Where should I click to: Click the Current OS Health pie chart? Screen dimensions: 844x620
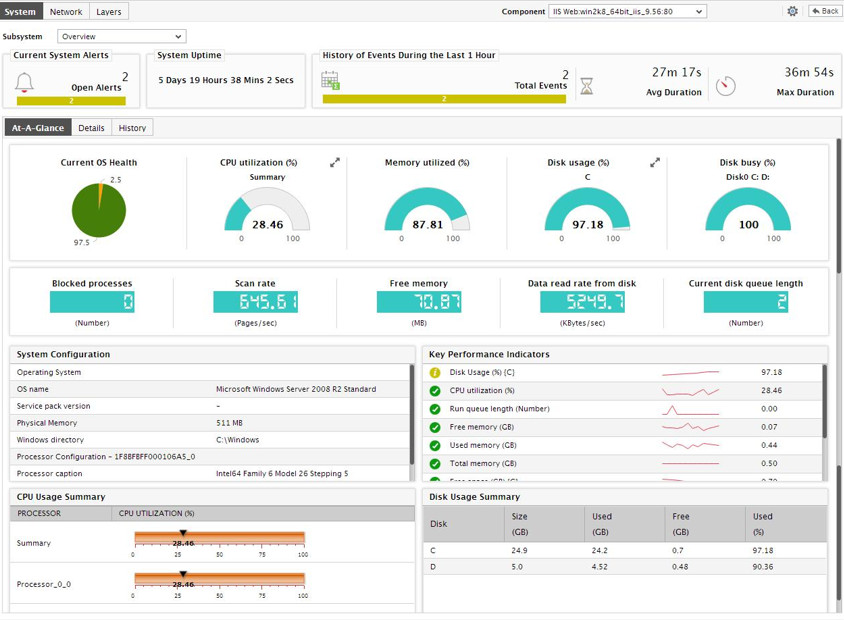click(x=98, y=210)
